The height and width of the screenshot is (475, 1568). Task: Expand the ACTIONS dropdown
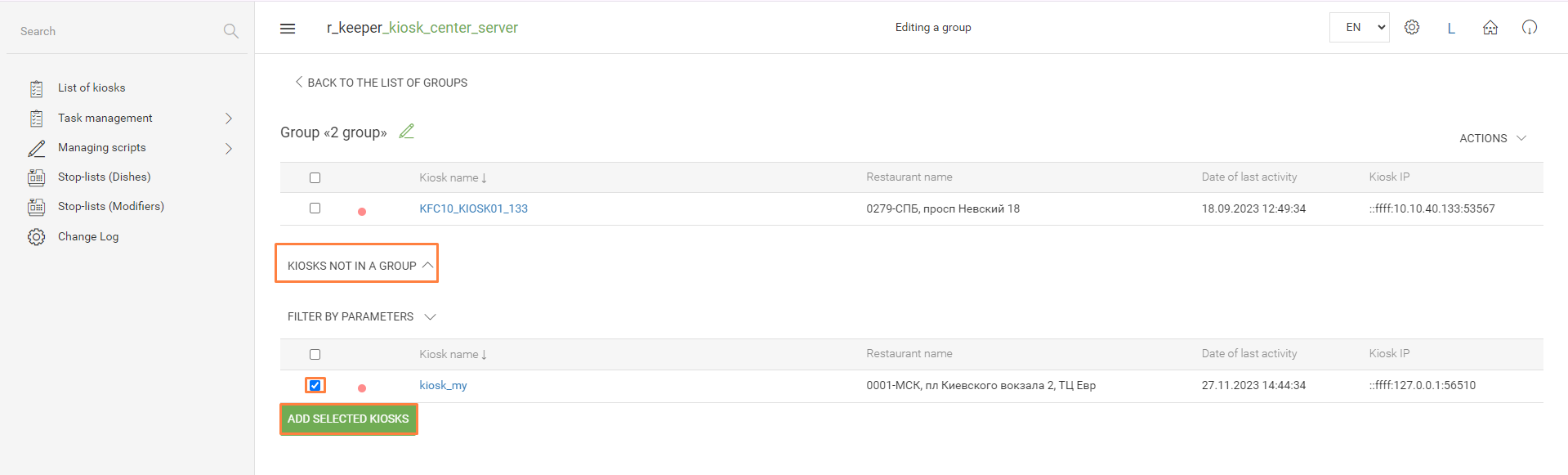pos(1492,138)
